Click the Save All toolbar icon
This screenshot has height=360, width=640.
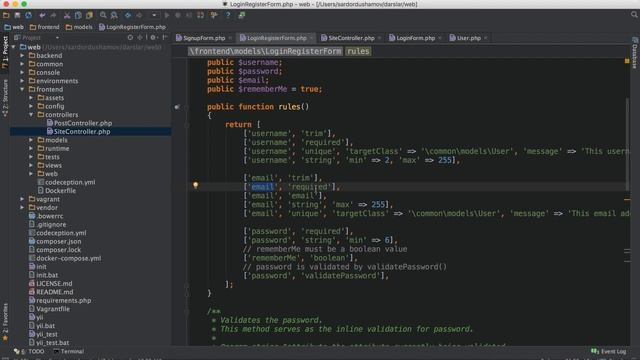click(17, 16)
